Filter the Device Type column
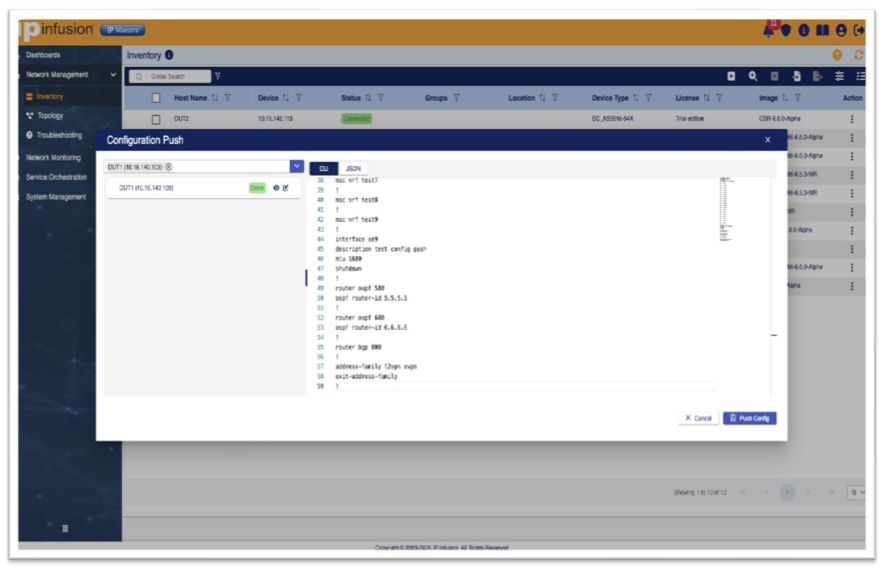 (x=648, y=98)
